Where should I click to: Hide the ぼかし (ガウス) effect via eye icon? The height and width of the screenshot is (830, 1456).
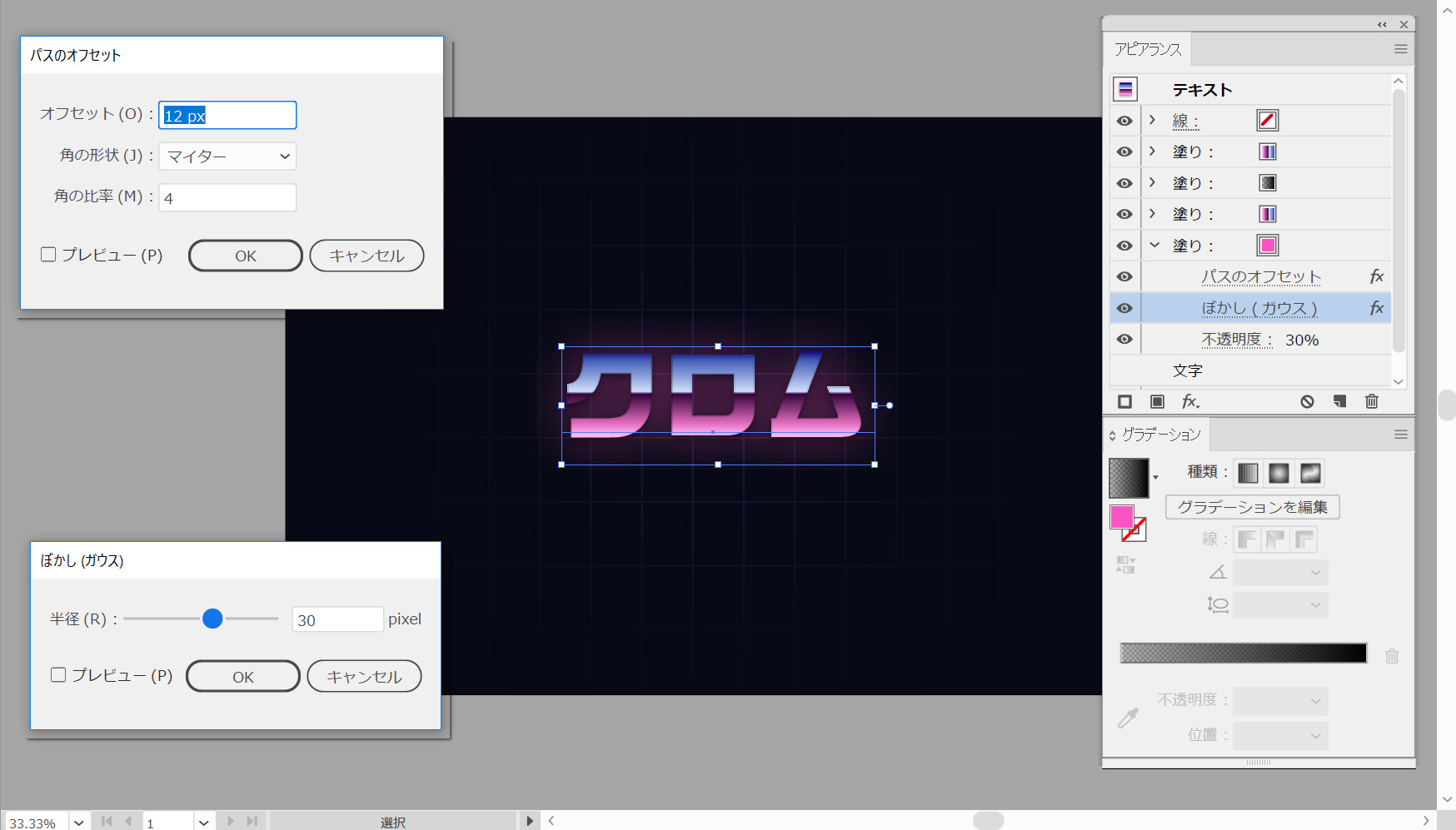coord(1124,309)
